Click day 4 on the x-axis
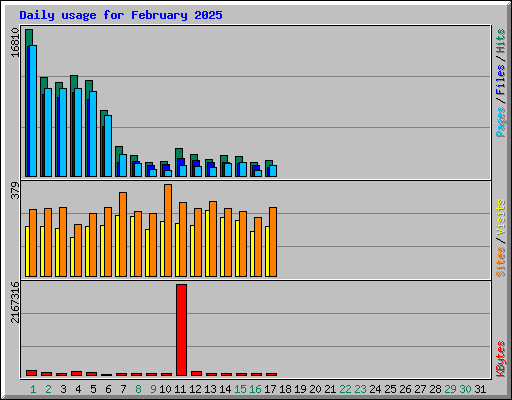This screenshot has width=512, height=400. (78, 389)
